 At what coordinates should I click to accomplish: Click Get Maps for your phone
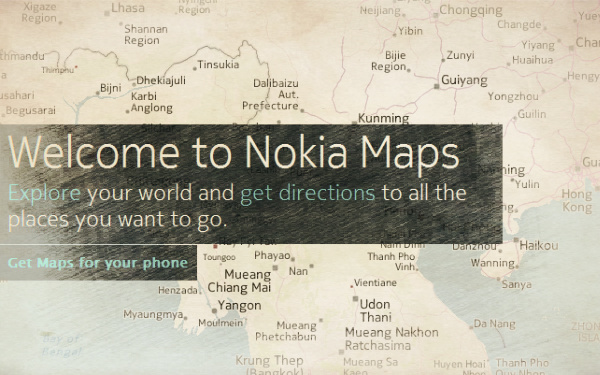point(98,263)
